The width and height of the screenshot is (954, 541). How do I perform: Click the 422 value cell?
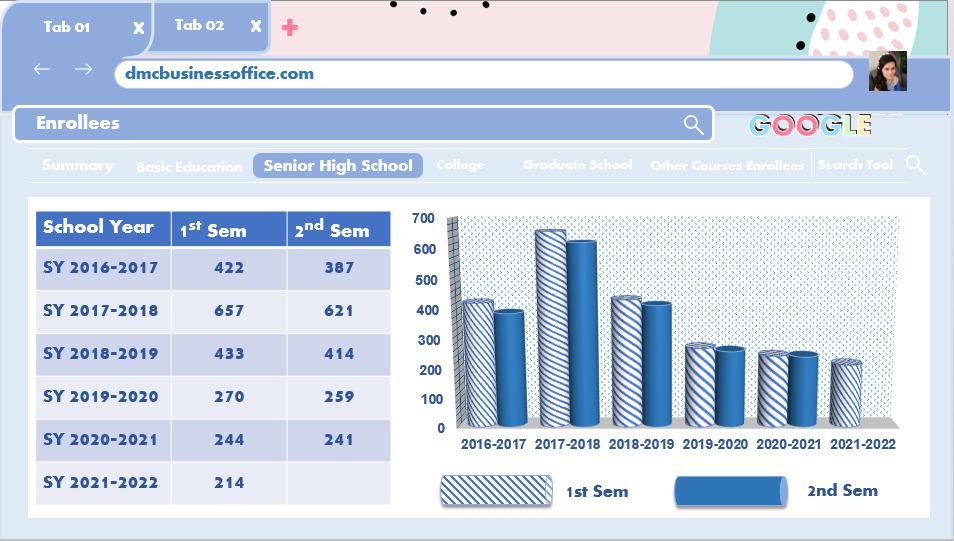pyautogui.click(x=229, y=268)
